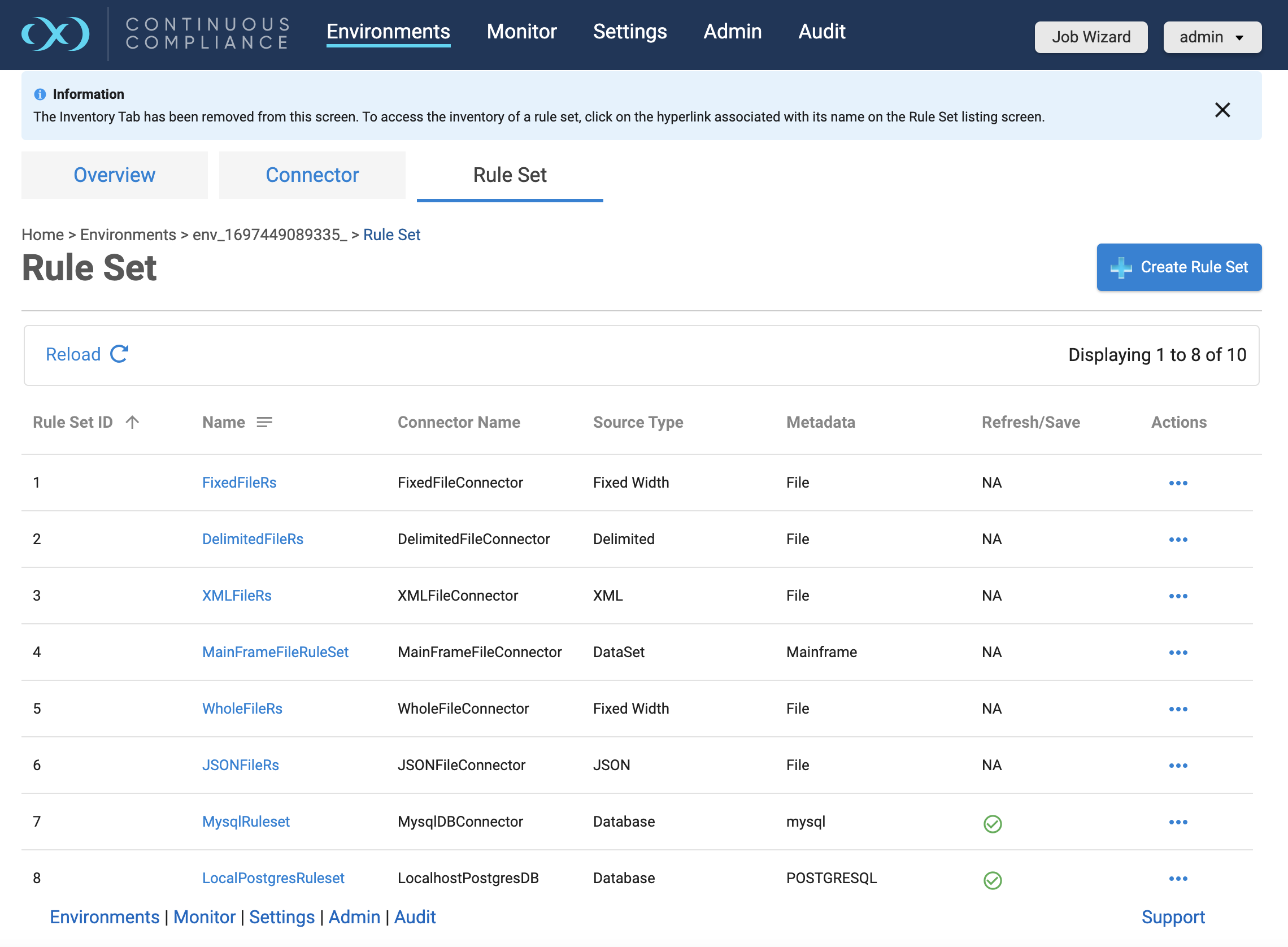Image resolution: width=1288 pixels, height=947 pixels.
Task: Click the Continuous Compliance logo icon
Action: pyautogui.click(x=55, y=33)
